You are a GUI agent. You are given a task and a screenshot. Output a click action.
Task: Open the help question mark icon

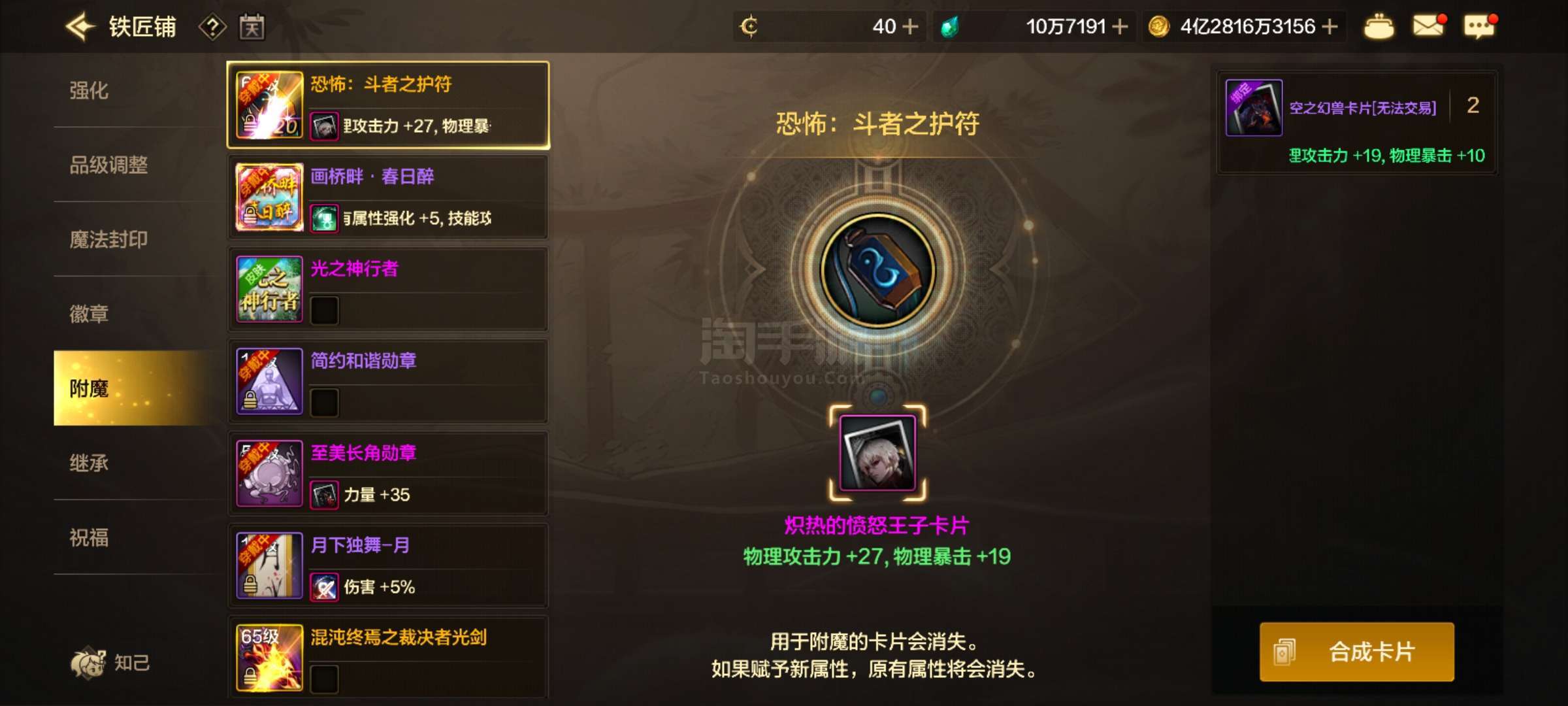pos(212,27)
